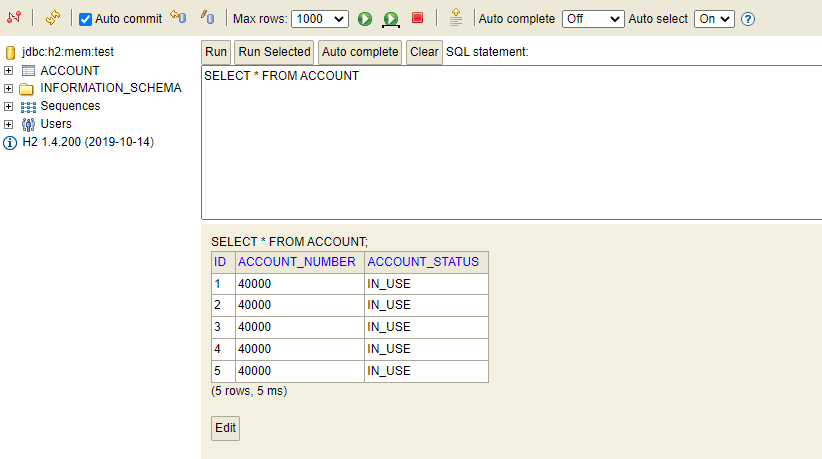Screen dimensions: 822x459
Task: Open the Auto select On dropdown
Action: tap(714, 19)
